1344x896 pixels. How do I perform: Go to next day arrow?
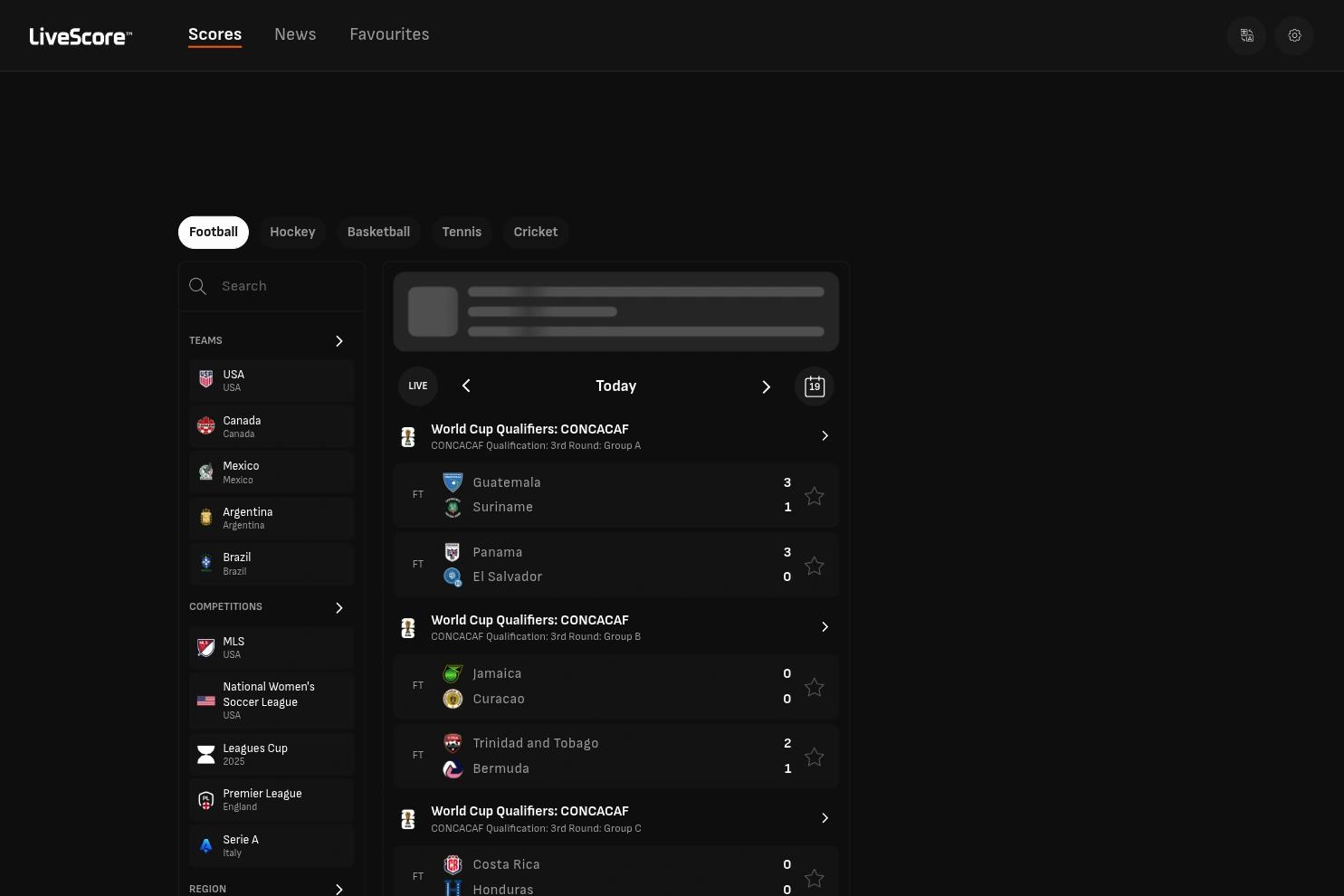766,387
